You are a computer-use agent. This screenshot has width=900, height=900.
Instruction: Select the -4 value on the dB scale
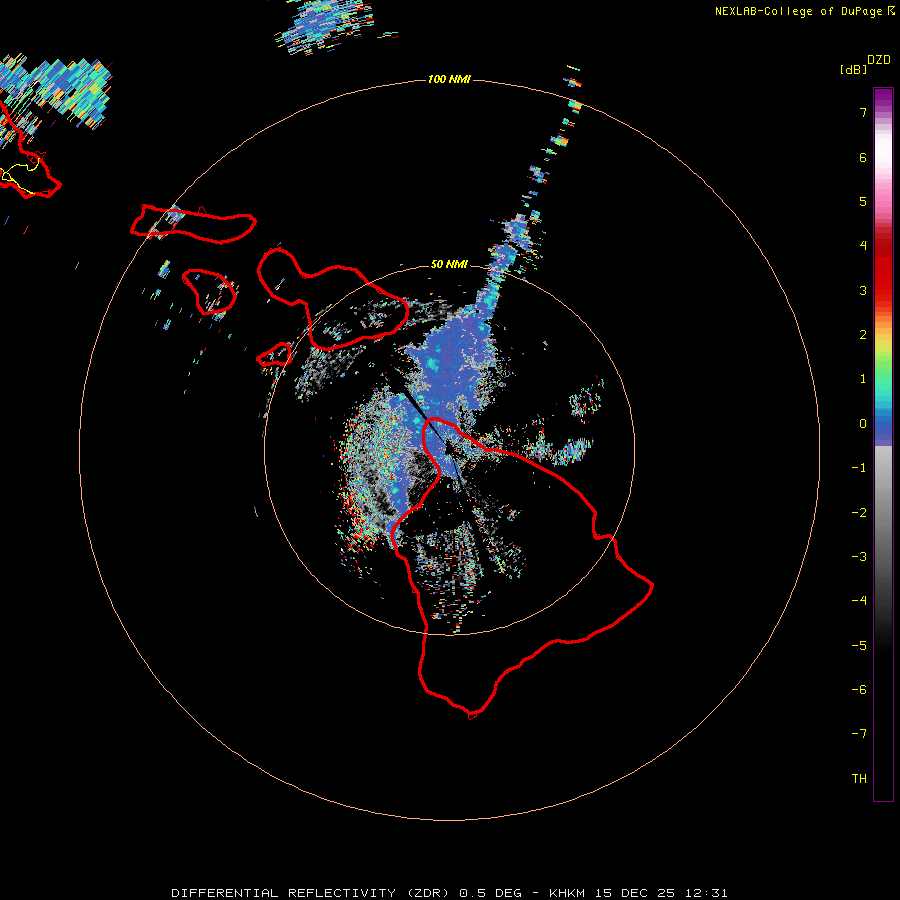coord(859,601)
